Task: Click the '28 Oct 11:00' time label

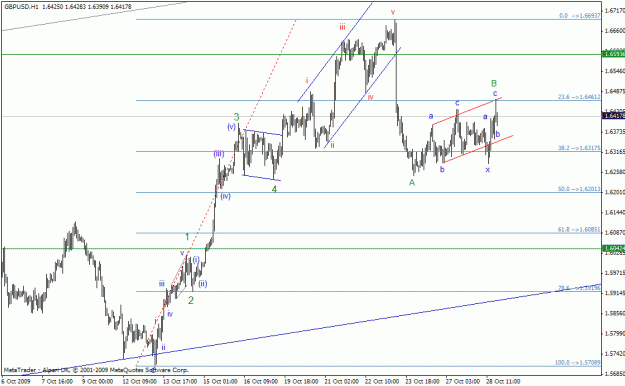Action: pos(503,382)
